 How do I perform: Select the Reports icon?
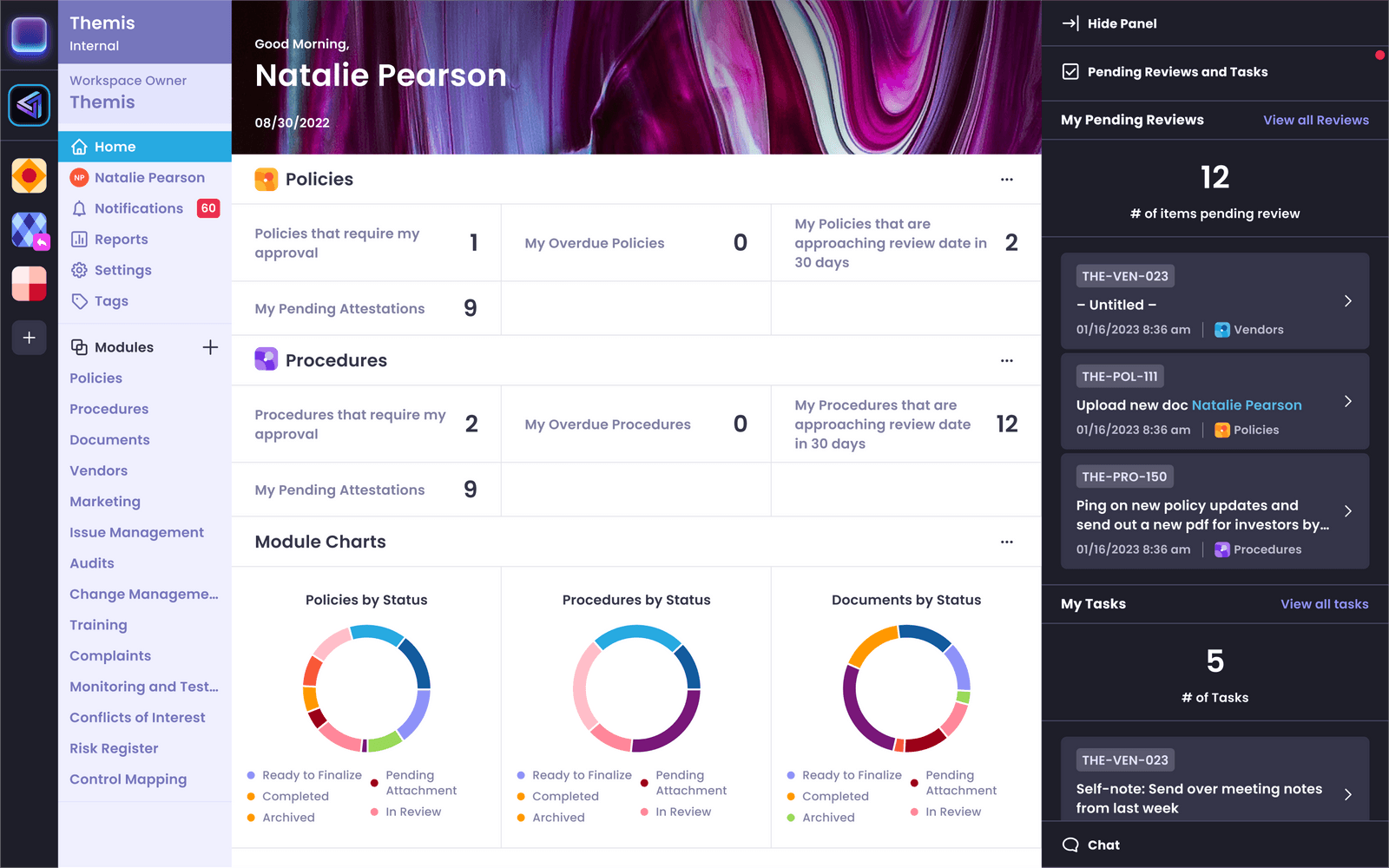(79, 239)
